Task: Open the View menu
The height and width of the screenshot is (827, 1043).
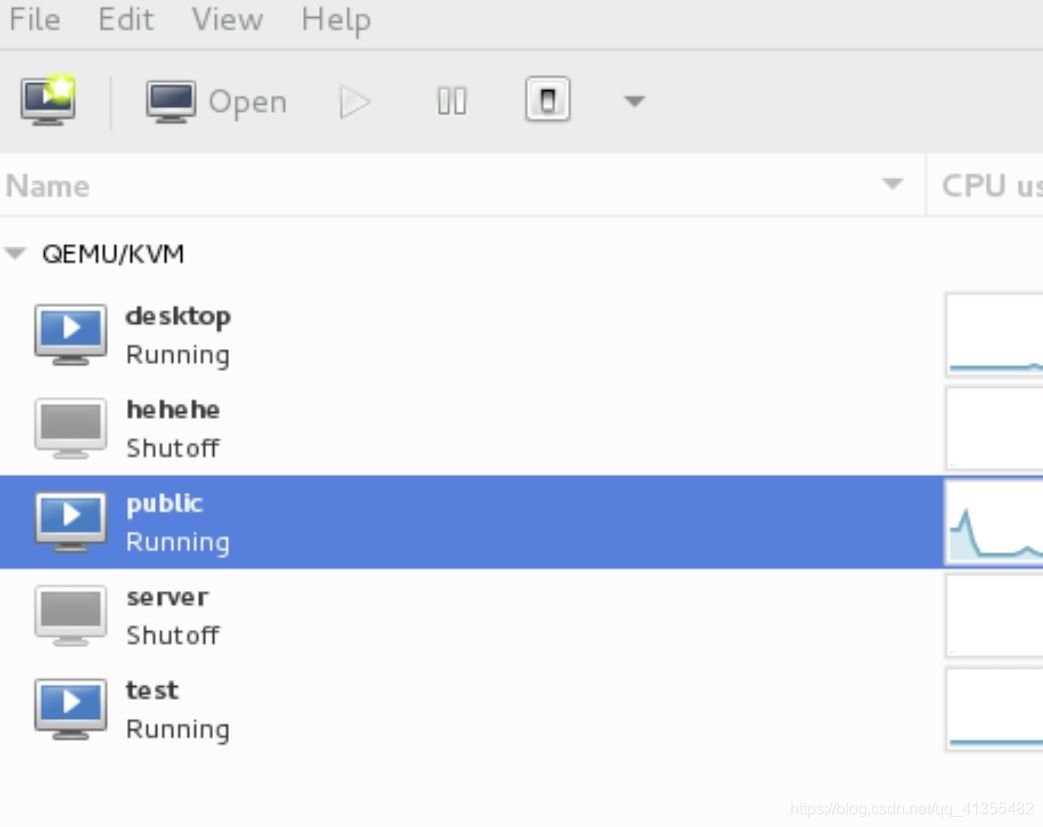Action: click(x=227, y=19)
